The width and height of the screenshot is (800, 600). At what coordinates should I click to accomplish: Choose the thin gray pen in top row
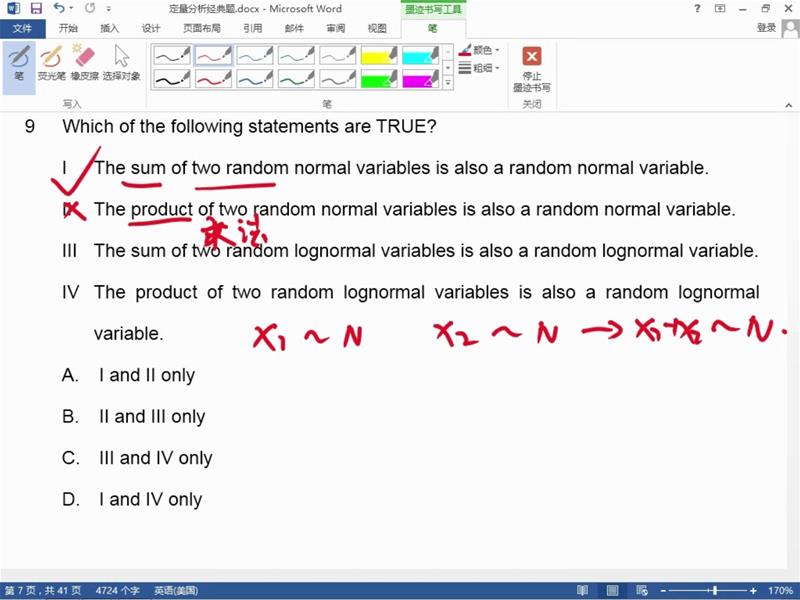[x=337, y=55]
